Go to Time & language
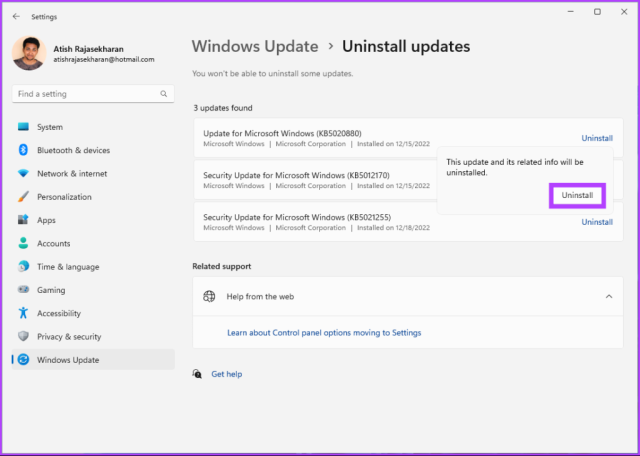Screen dimensions: 640x456 (93, 267)
